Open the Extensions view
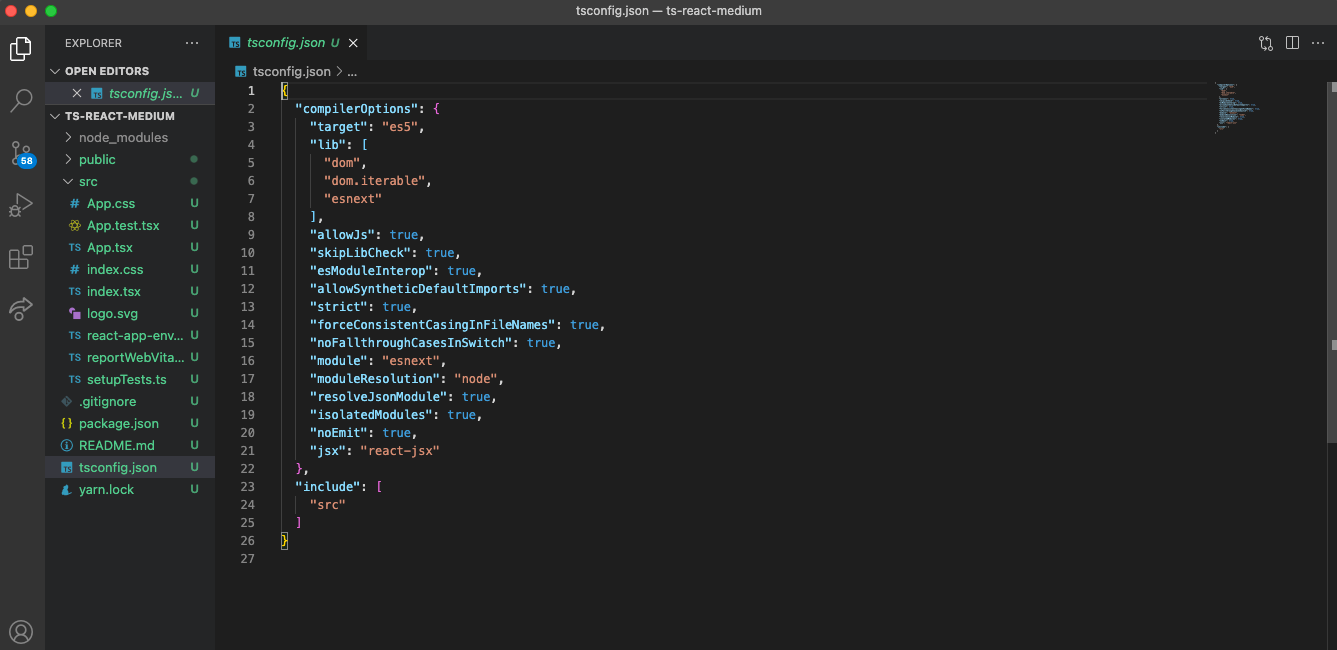Screen dimensions: 1337x650 tap(21, 258)
